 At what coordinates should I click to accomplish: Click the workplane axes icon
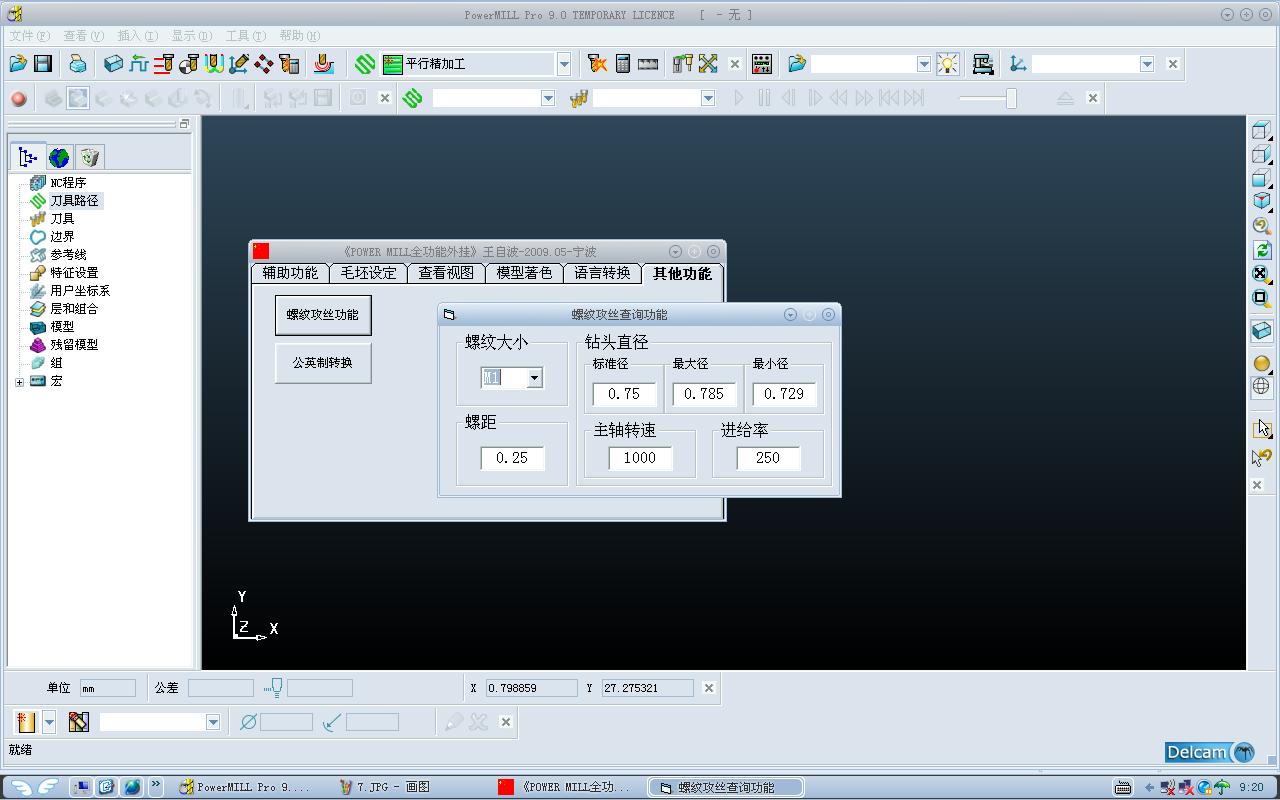(1018, 64)
